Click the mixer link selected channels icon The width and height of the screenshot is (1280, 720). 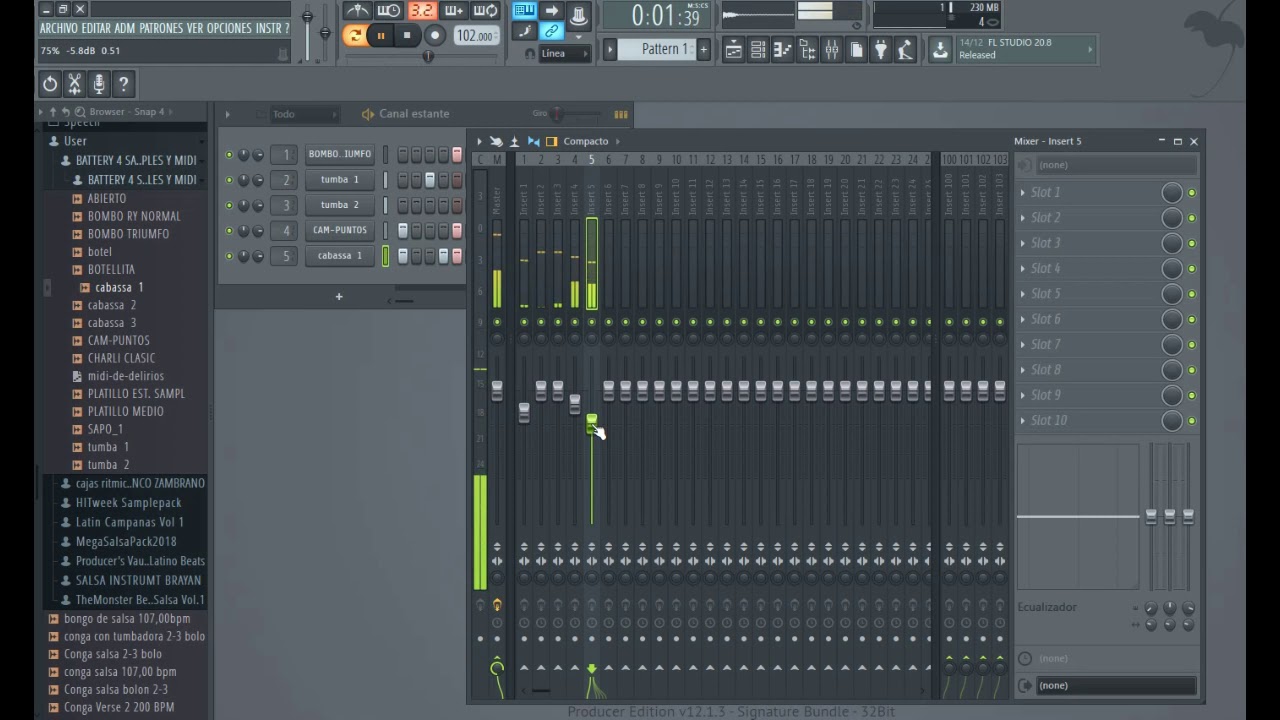tap(533, 141)
